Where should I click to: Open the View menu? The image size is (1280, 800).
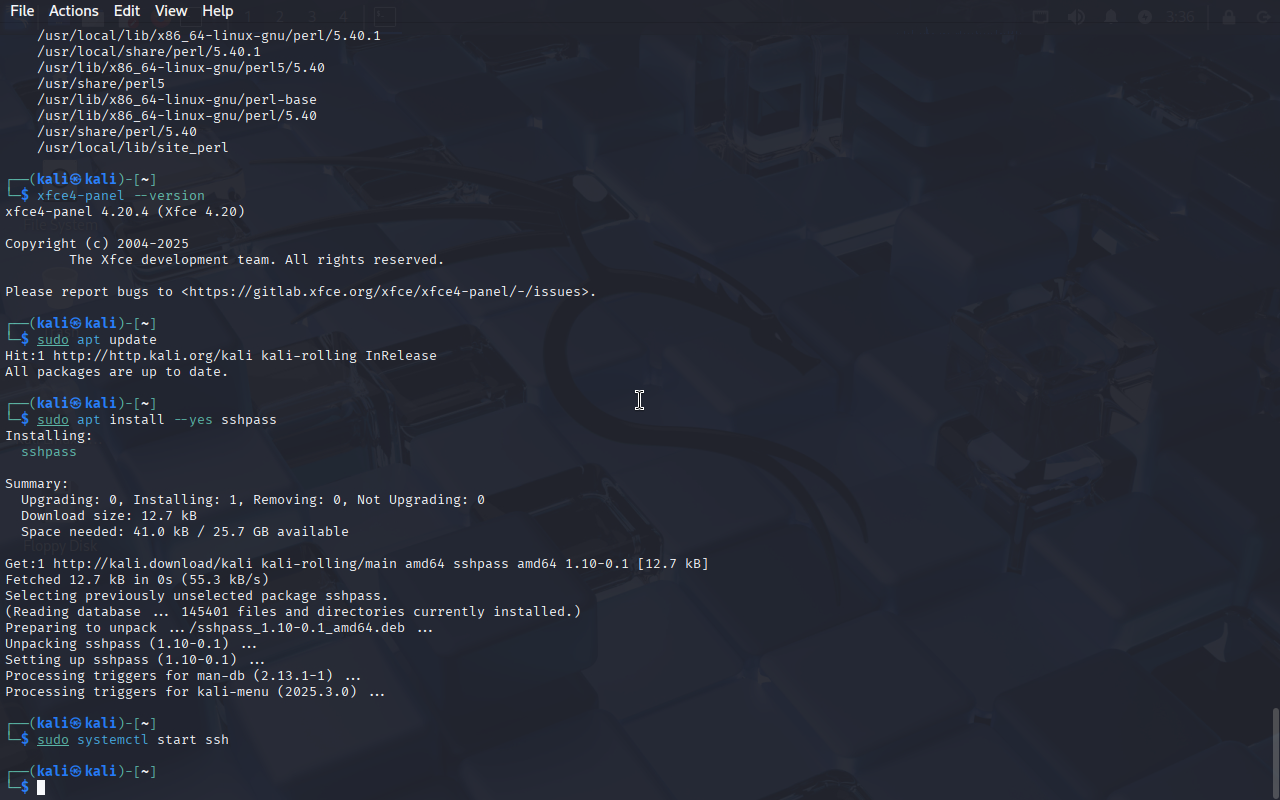[x=171, y=11]
